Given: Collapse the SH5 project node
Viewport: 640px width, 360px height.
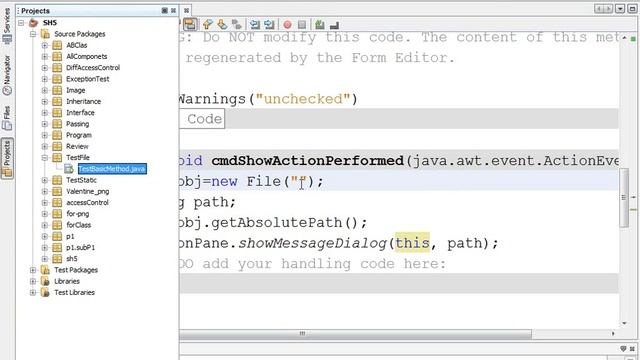Looking at the screenshot, I should click(21, 23).
